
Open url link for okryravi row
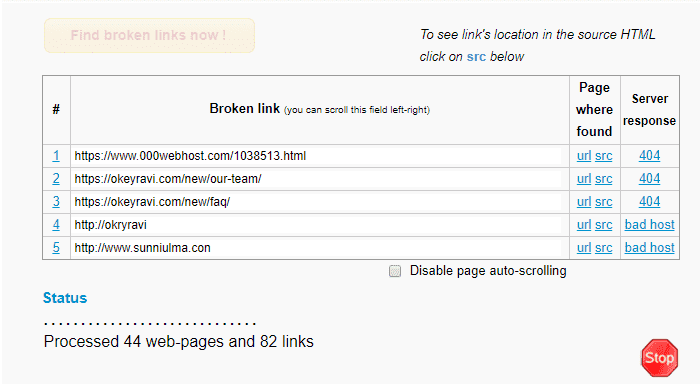[x=584, y=225]
